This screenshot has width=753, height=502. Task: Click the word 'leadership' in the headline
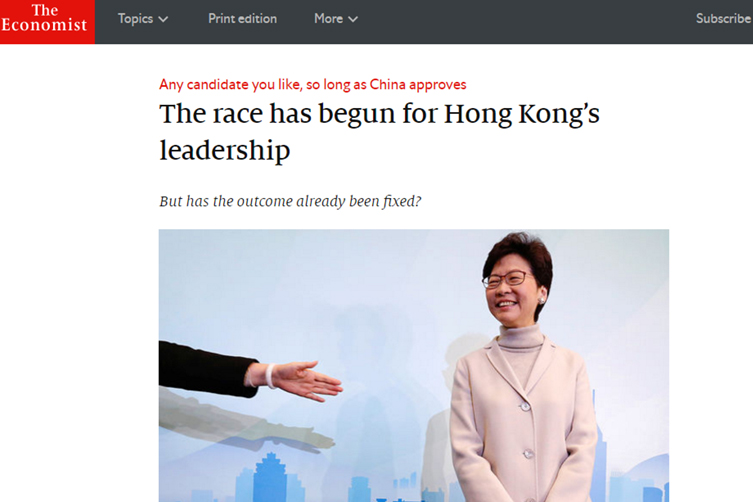(225, 151)
